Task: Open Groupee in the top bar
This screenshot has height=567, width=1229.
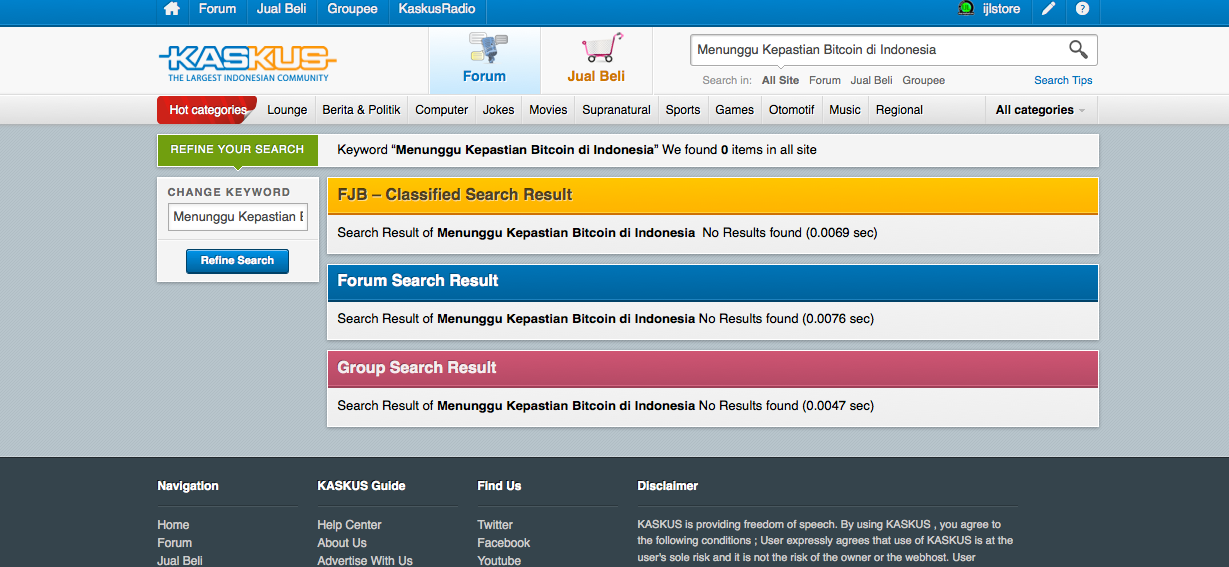Action: (353, 9)
